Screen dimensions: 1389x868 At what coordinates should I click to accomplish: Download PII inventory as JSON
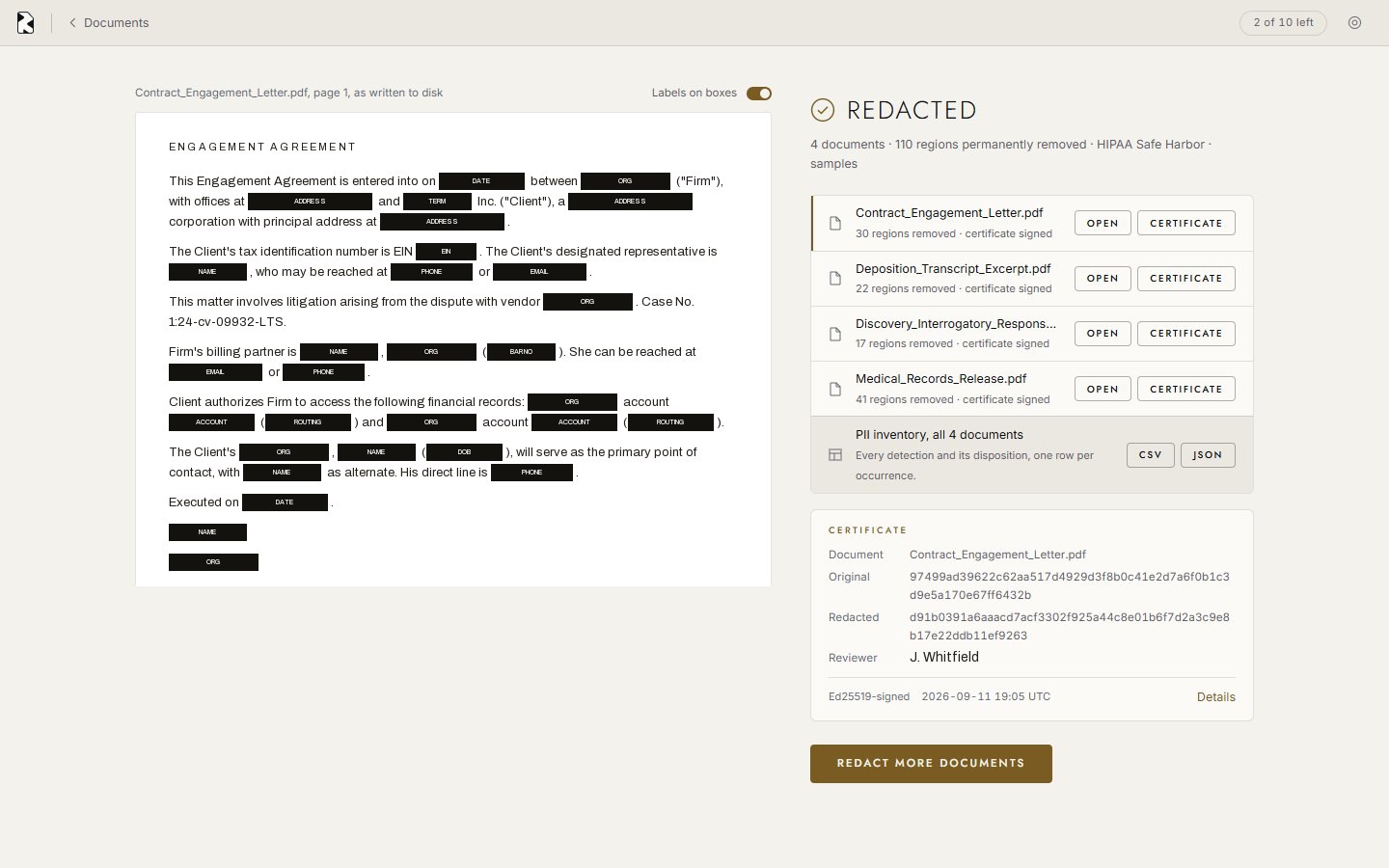1208,455
